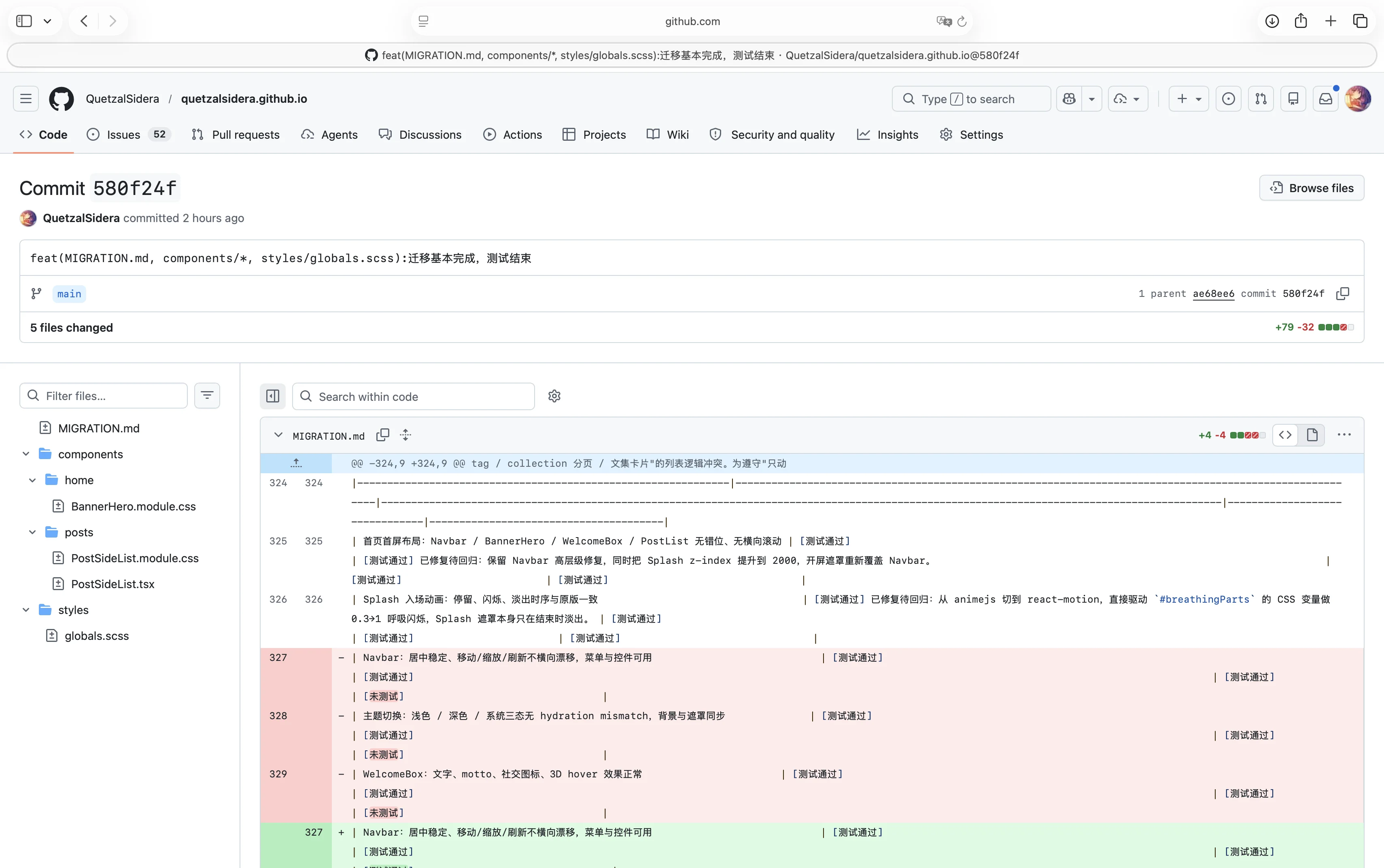Toggle the file tree sidebar panel
Image resolution: width=1384 pixels, height=868 pixels.
pos(273,396)
